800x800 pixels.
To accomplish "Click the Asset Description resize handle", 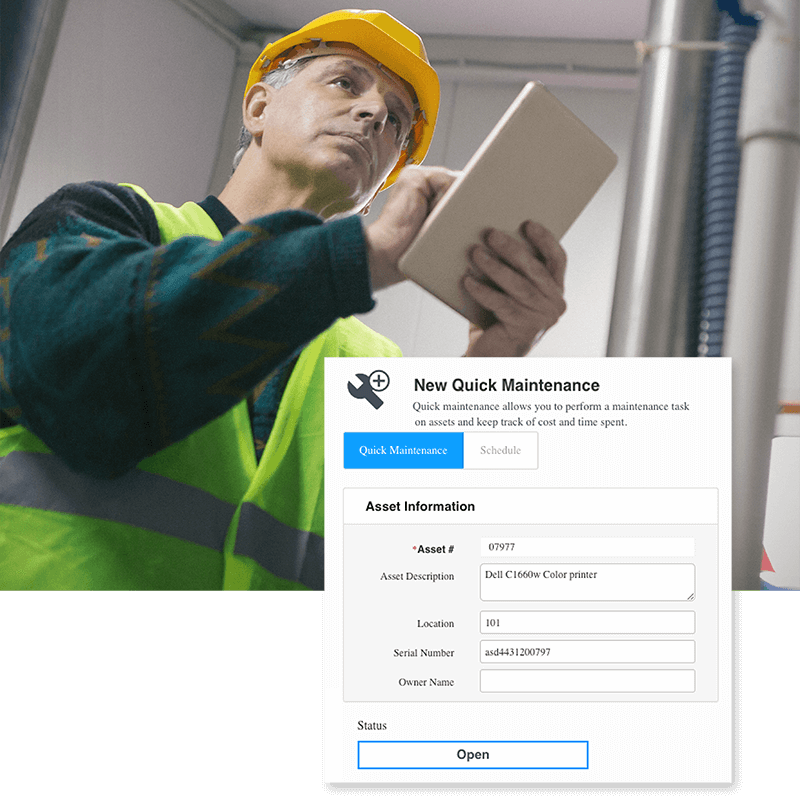I will coord(689,595).
